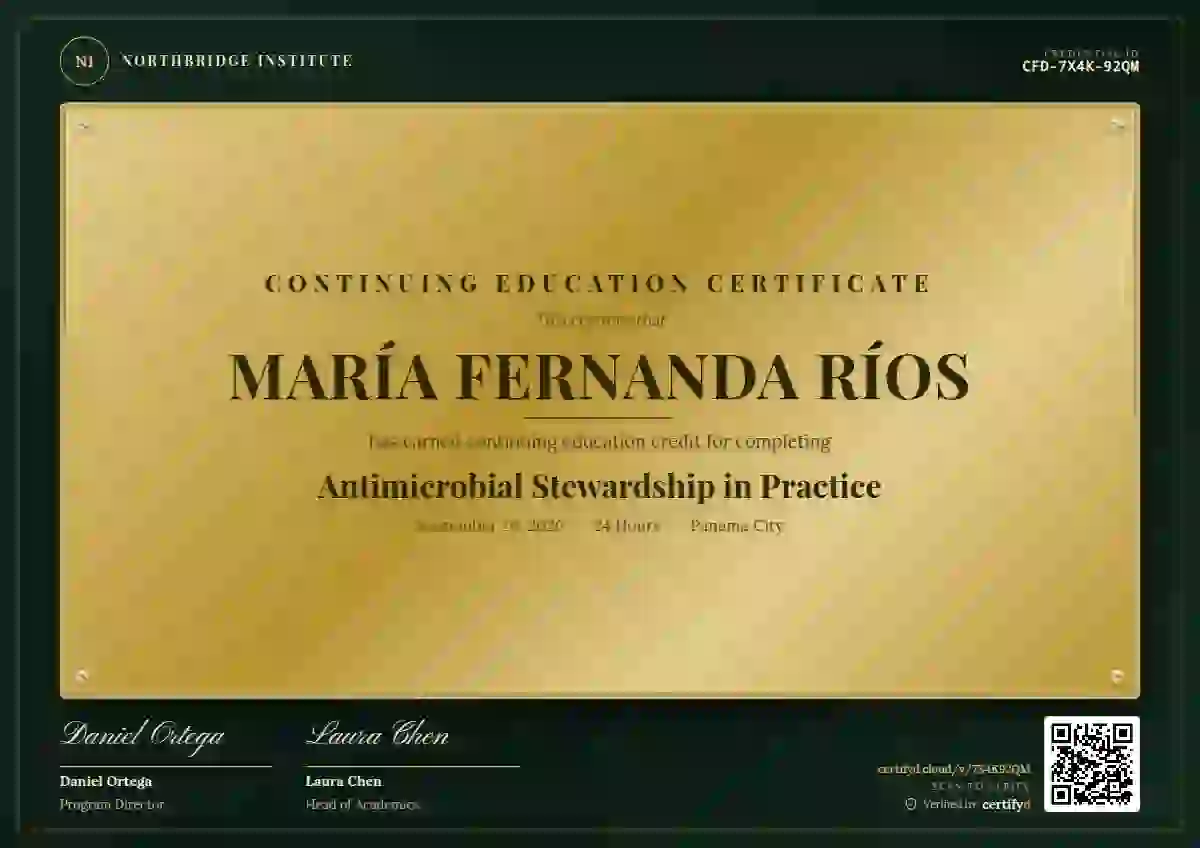Viewport: 1200px width, 848px height.
Task: Click the NI circular logo emblem
Action: point(84,61)
